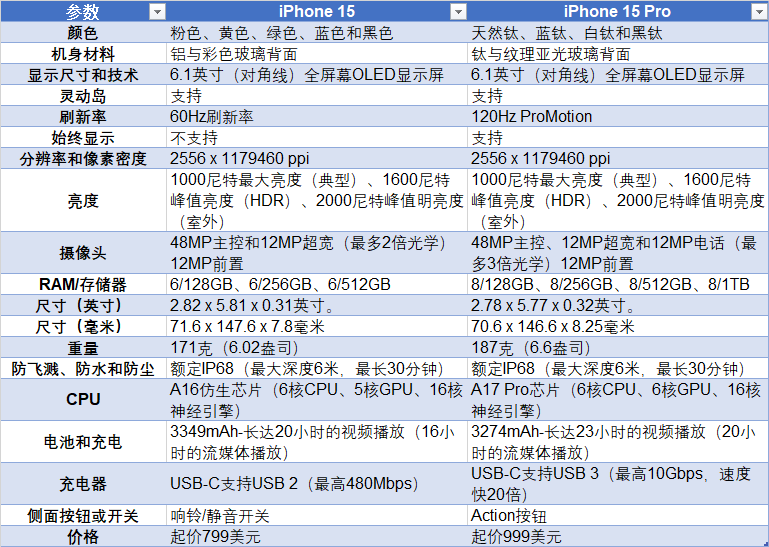
Task: Click the RAM/存储器 row label
Action: 83,284
